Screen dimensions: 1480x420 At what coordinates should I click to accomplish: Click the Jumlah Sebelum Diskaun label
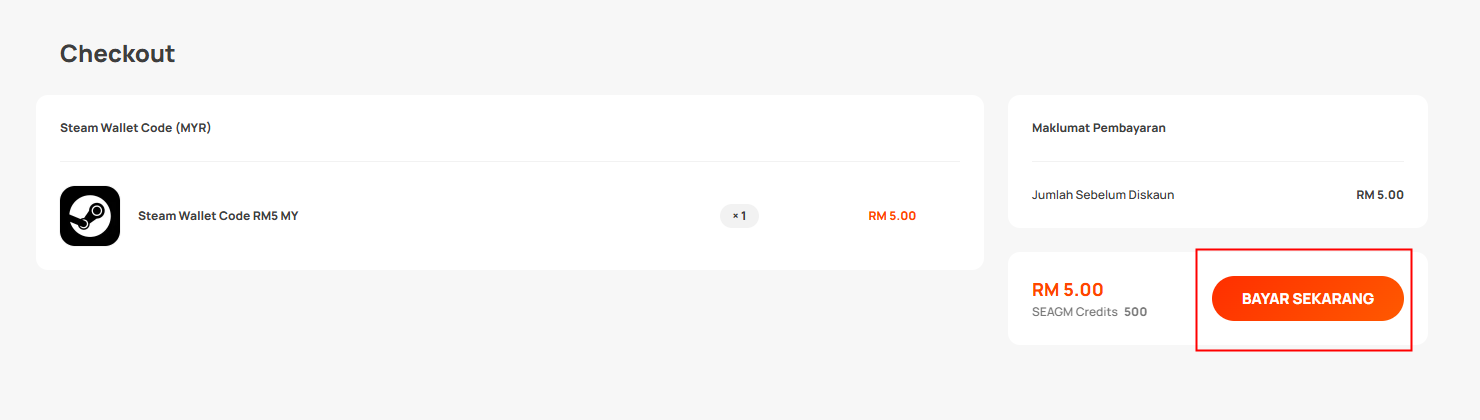click(1103, 195)
